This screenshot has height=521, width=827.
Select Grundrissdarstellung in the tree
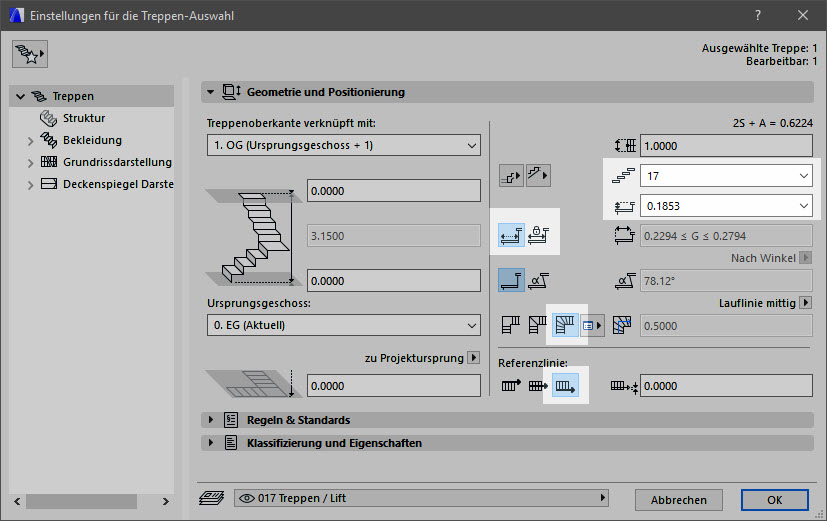pos(117,162)
